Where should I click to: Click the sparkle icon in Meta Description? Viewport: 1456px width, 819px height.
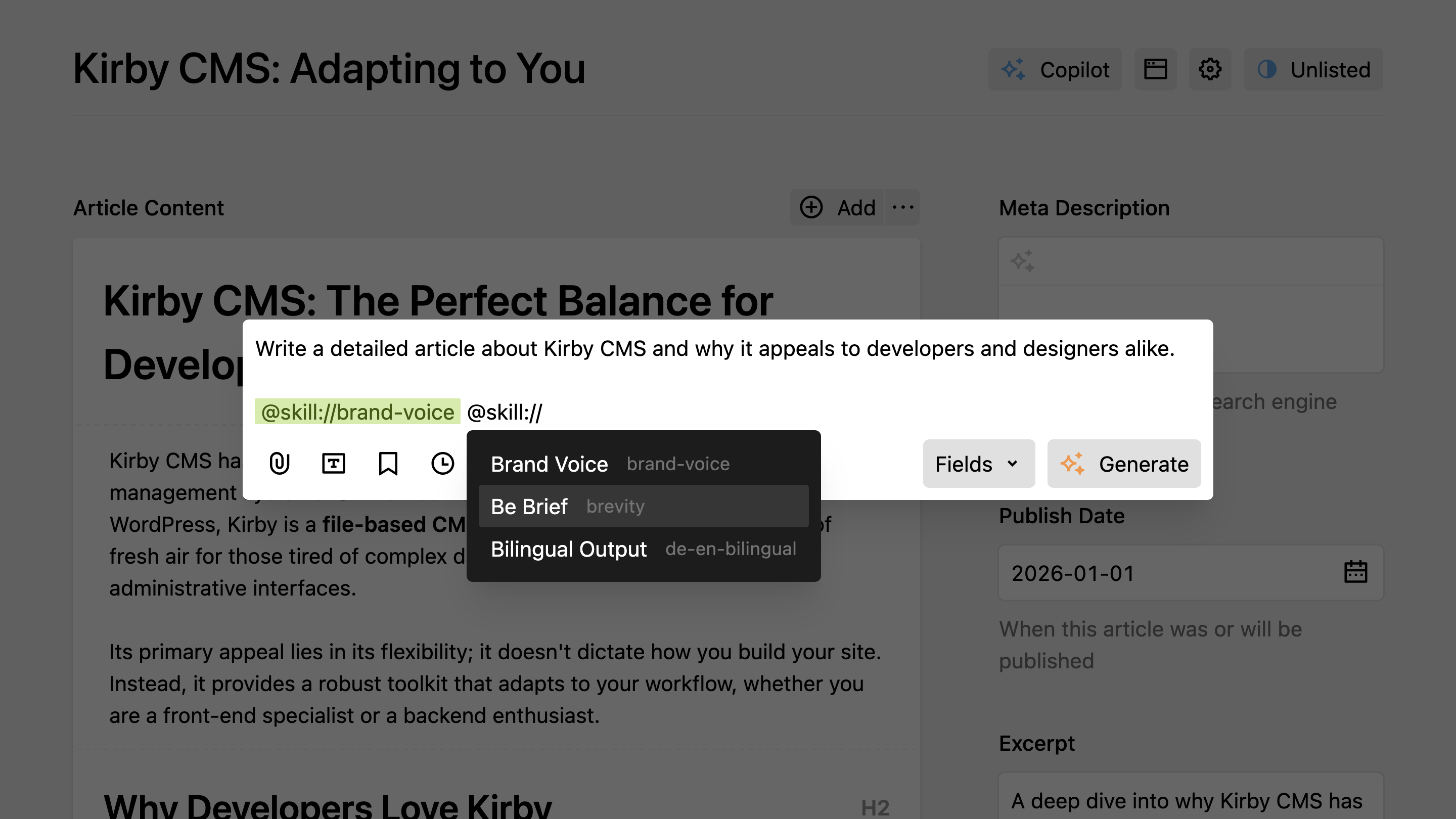[x=1023, y=262]
